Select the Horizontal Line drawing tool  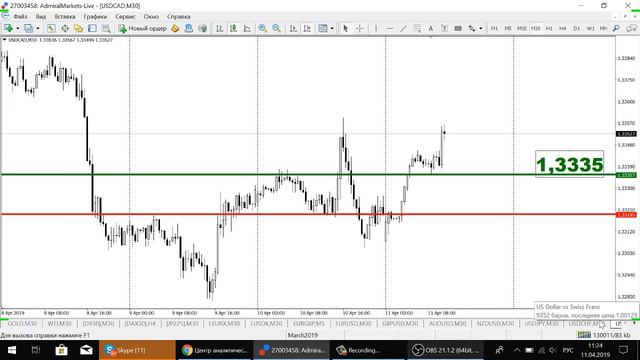click(390, 28)
